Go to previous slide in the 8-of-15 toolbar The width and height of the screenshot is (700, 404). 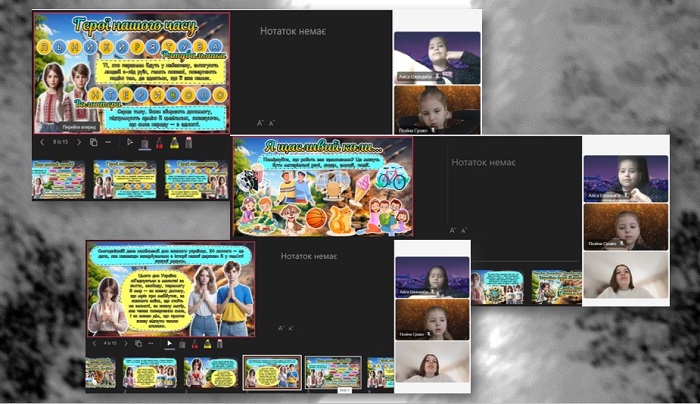pos(42,142)
